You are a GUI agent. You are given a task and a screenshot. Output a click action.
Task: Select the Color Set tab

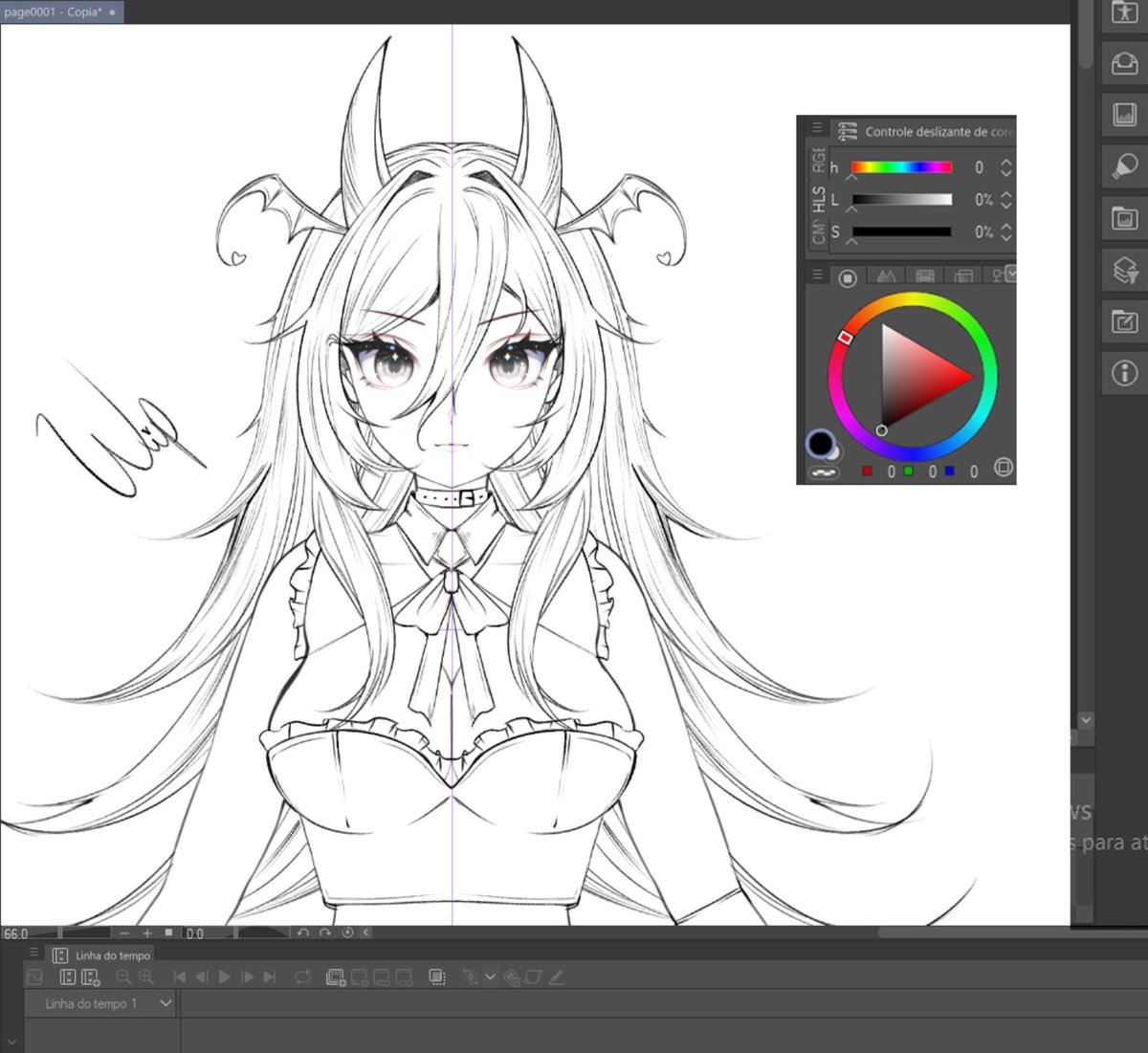coord(925,277)
